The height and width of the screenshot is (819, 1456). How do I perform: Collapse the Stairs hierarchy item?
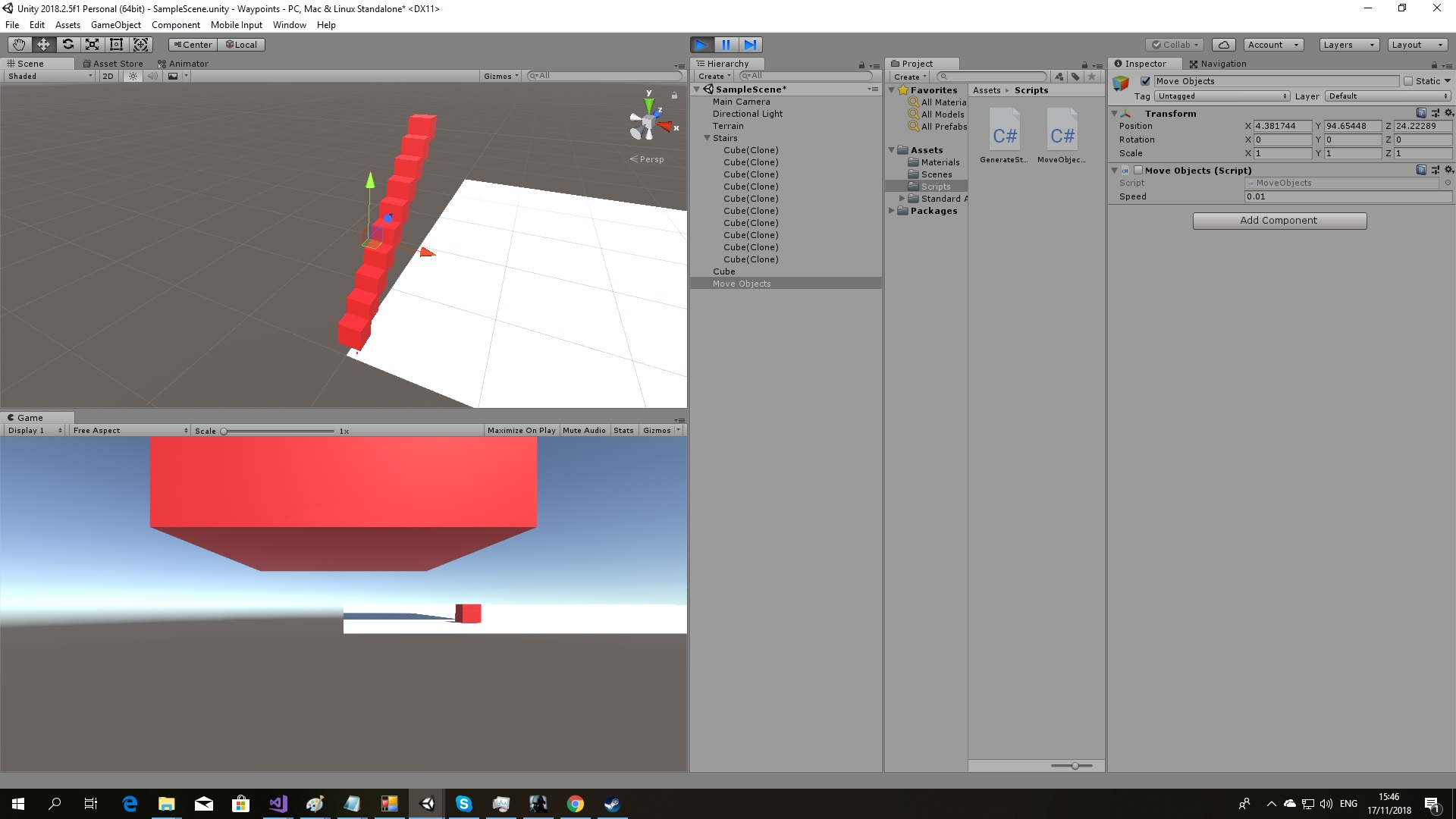click(707, 138)
